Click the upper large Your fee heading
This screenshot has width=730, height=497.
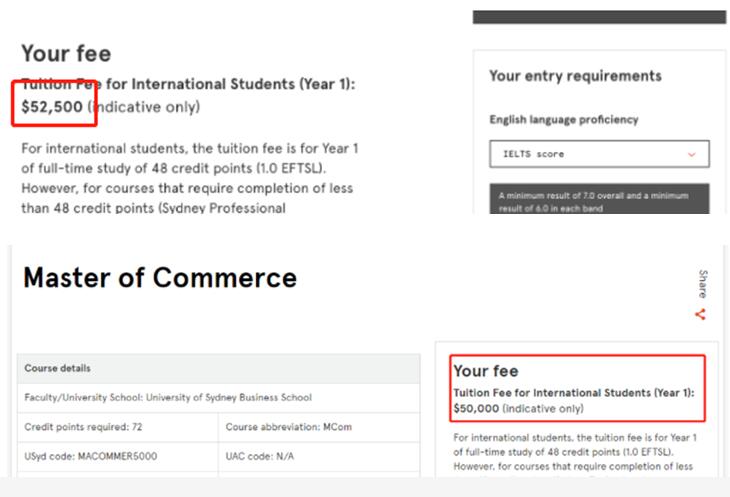(x=66, y=54)
